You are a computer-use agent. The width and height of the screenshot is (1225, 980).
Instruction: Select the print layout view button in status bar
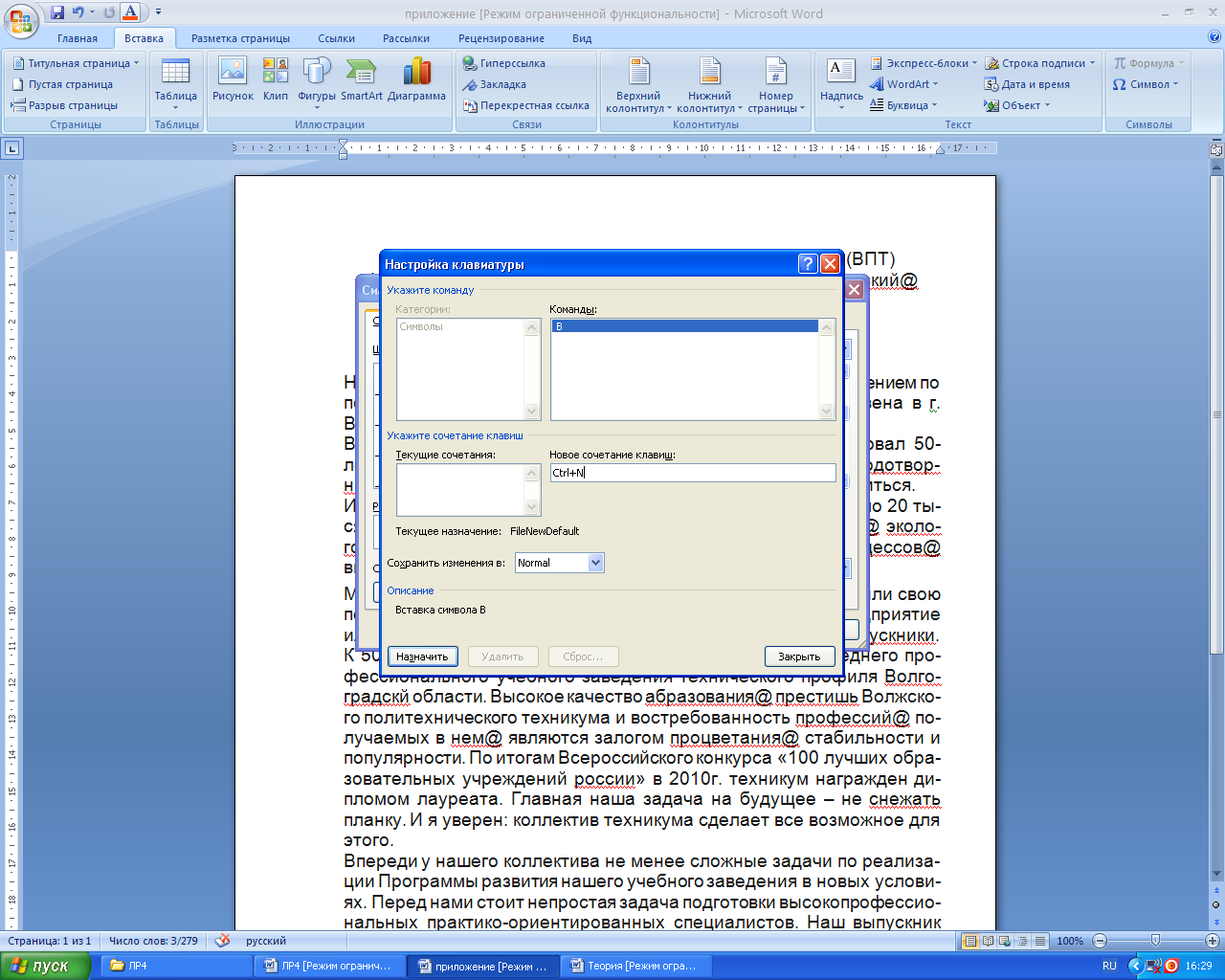970,941
